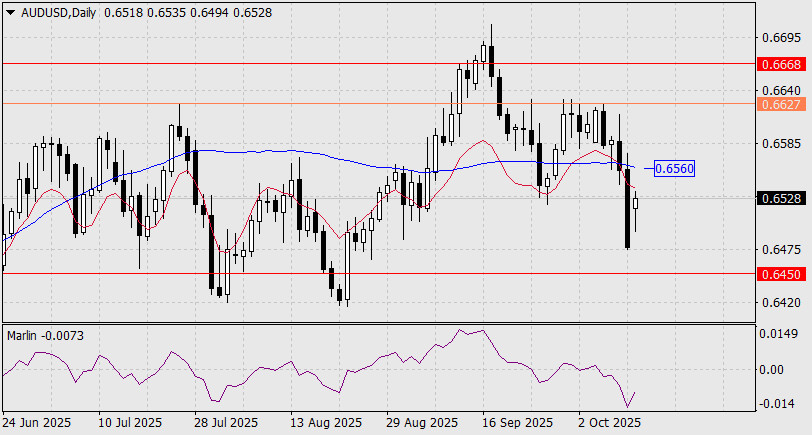Click the 10 Jul 2025 date label
This screenshot has width=812, height=435.
pos(131,423)
